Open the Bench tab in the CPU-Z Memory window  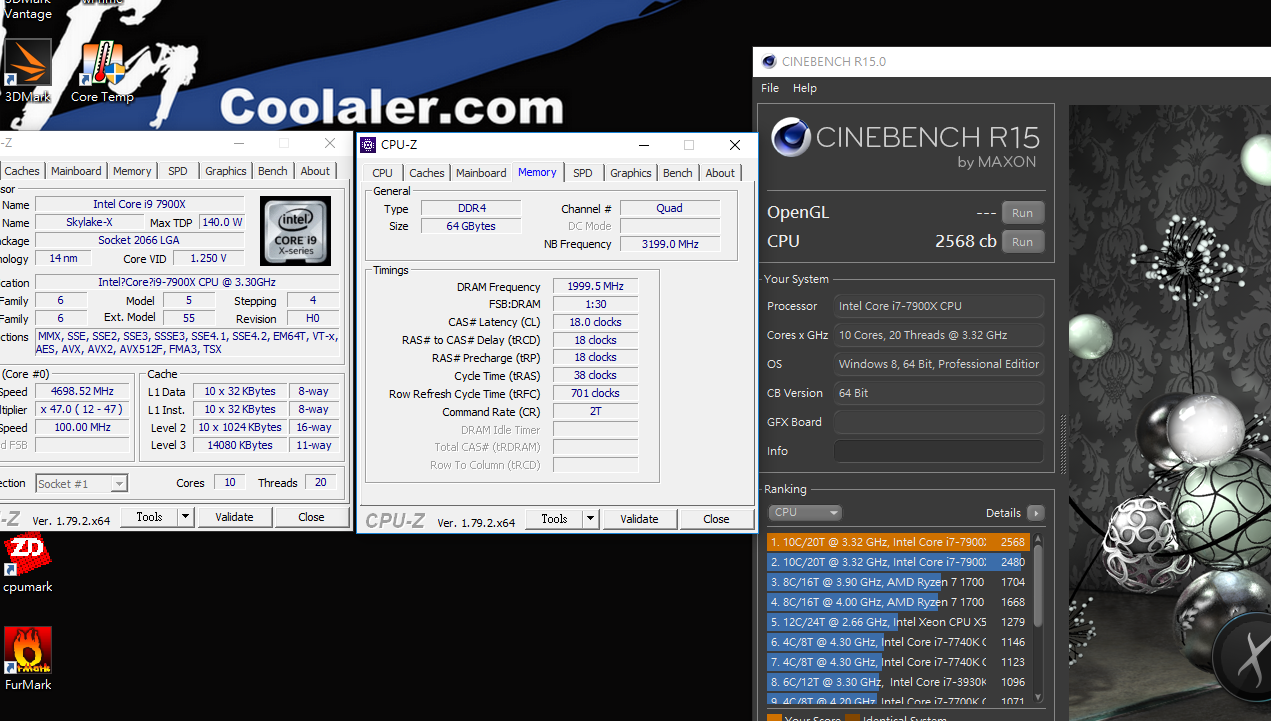[678, 173]
